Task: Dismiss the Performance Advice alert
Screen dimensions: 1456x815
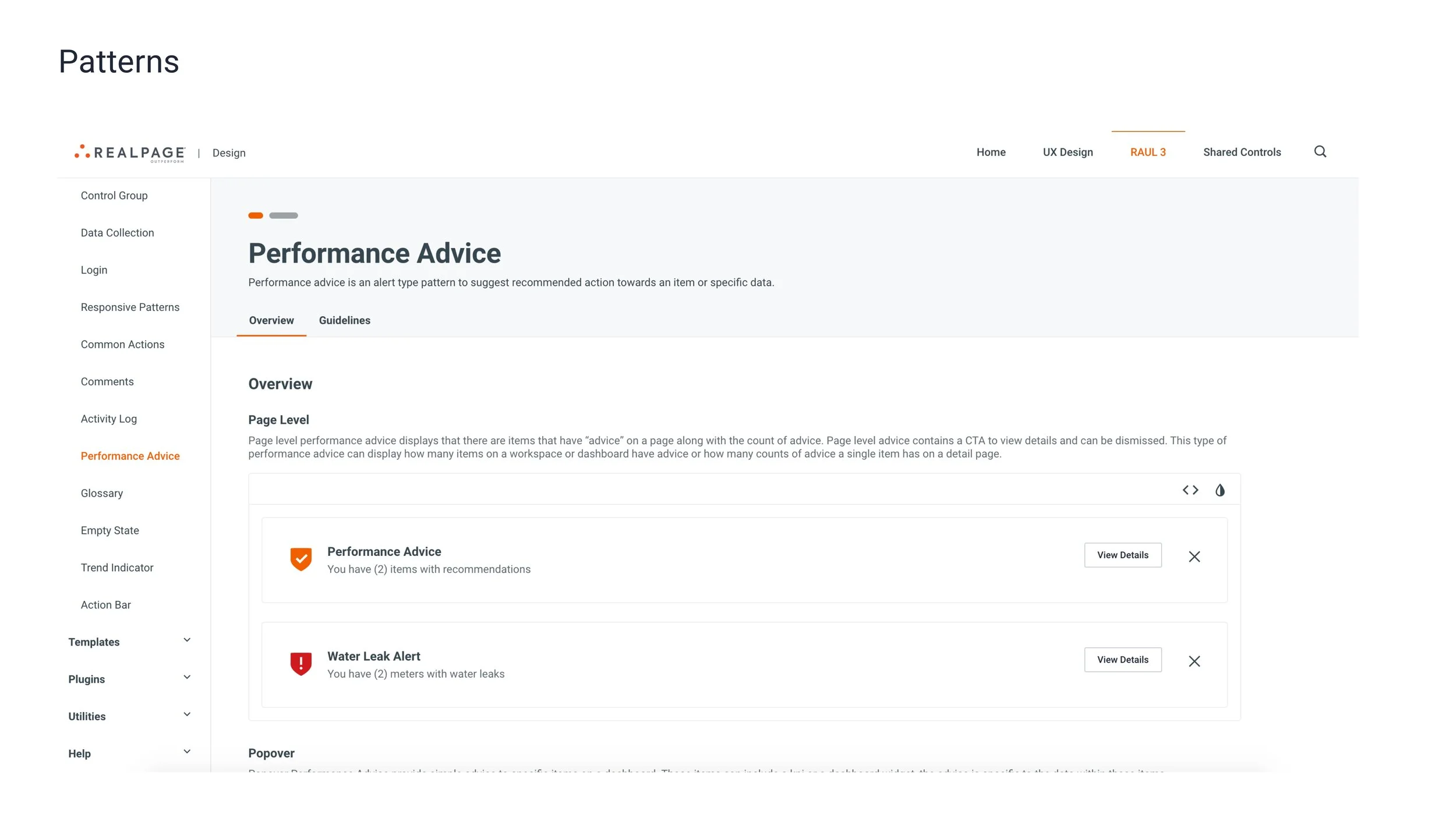Action: pos(1194,557)
